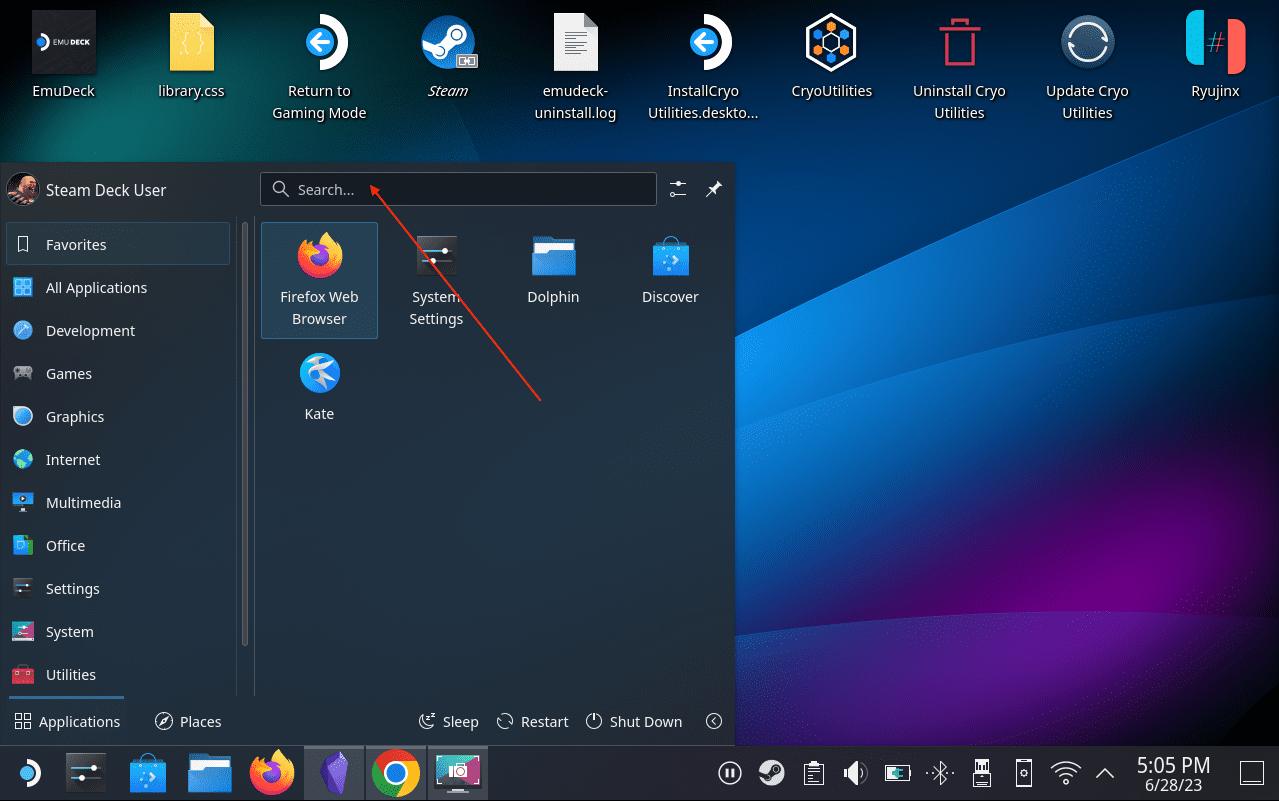The height and width of the screenshot is (801, 1279).
Task: Launch the Steam desktop shortcut
Action: (x=447, y=56)
